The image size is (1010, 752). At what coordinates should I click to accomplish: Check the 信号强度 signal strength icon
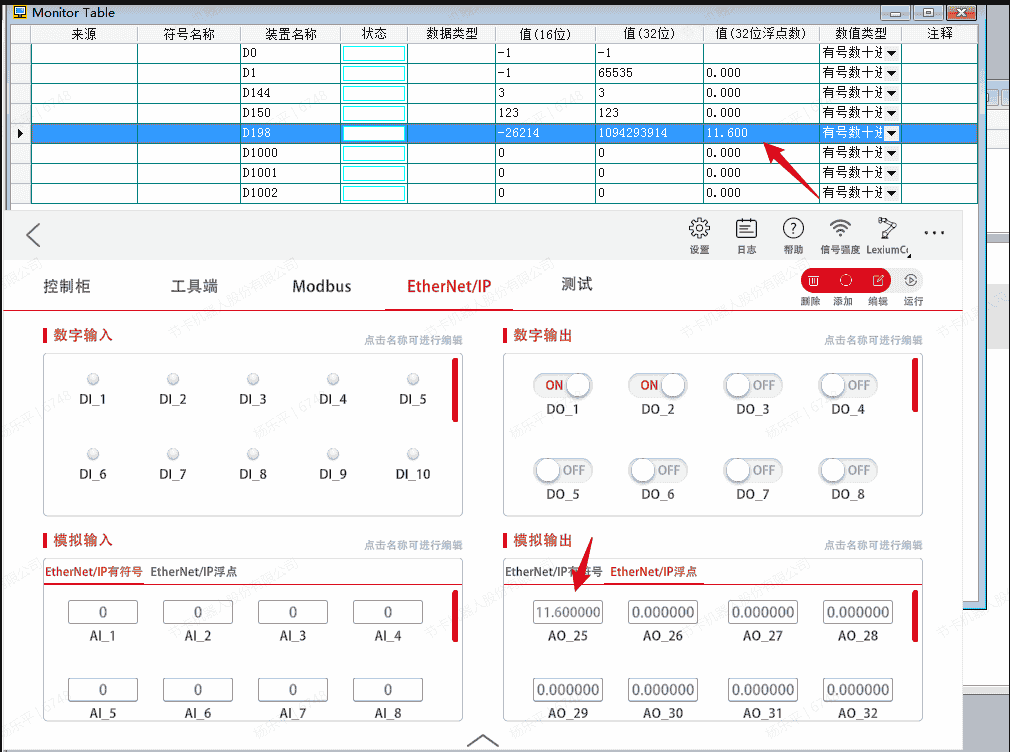(x=841, y=229)
